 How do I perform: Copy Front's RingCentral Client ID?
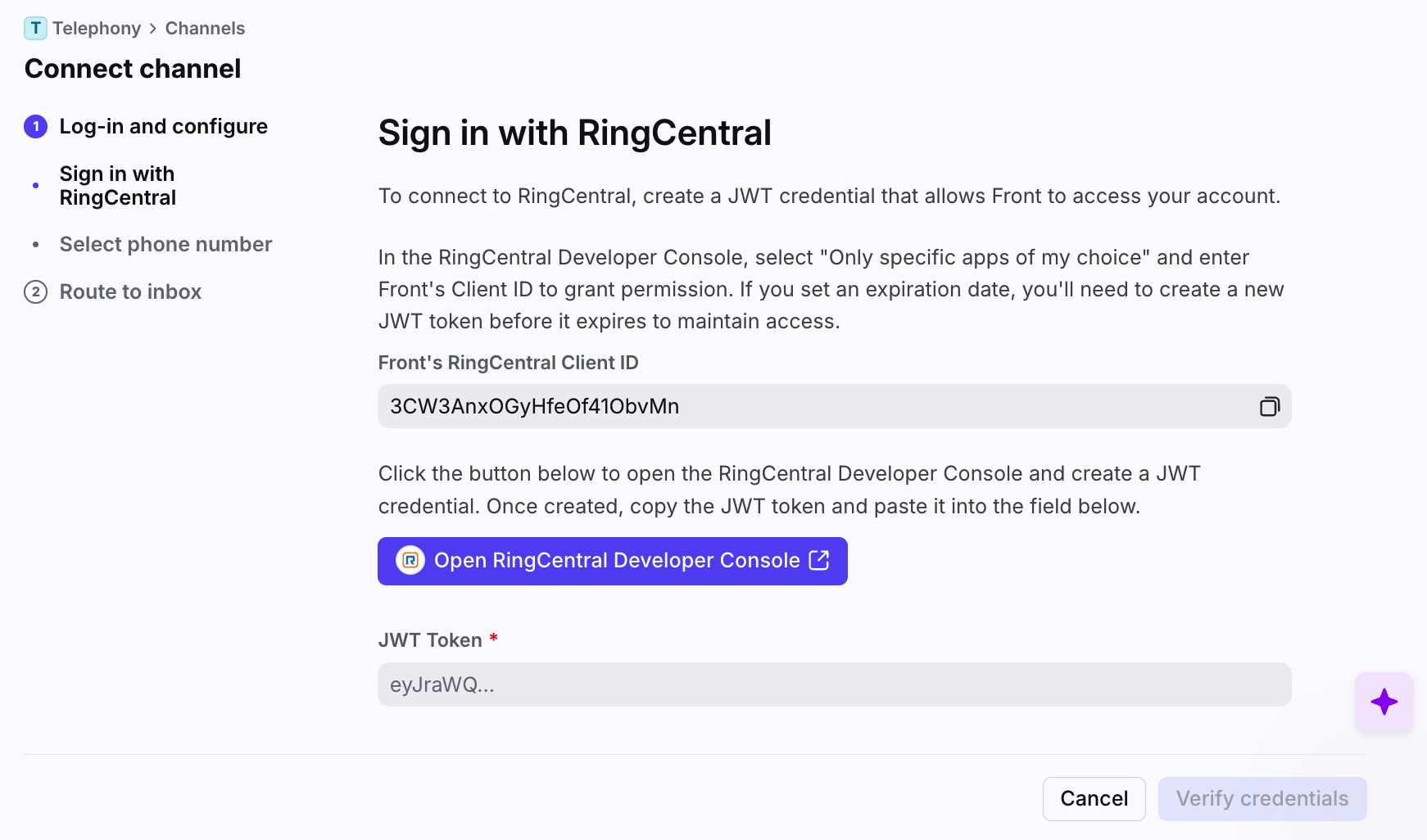[x=1269, y=406]
